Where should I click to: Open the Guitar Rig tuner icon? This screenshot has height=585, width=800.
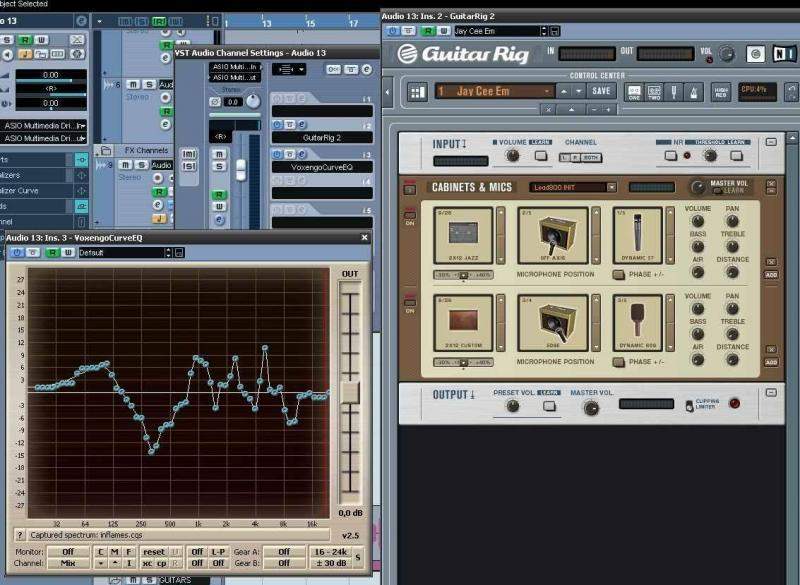[674, 92]
